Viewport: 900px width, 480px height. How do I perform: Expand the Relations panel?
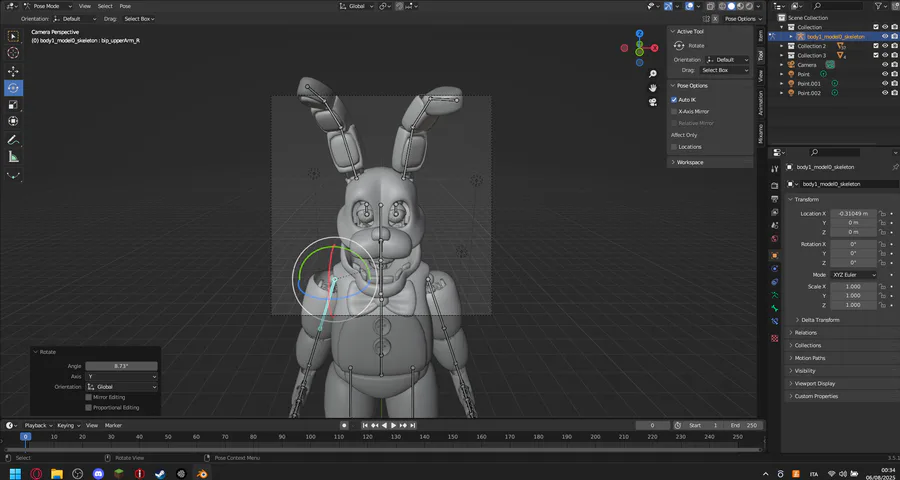click(805, 332)
